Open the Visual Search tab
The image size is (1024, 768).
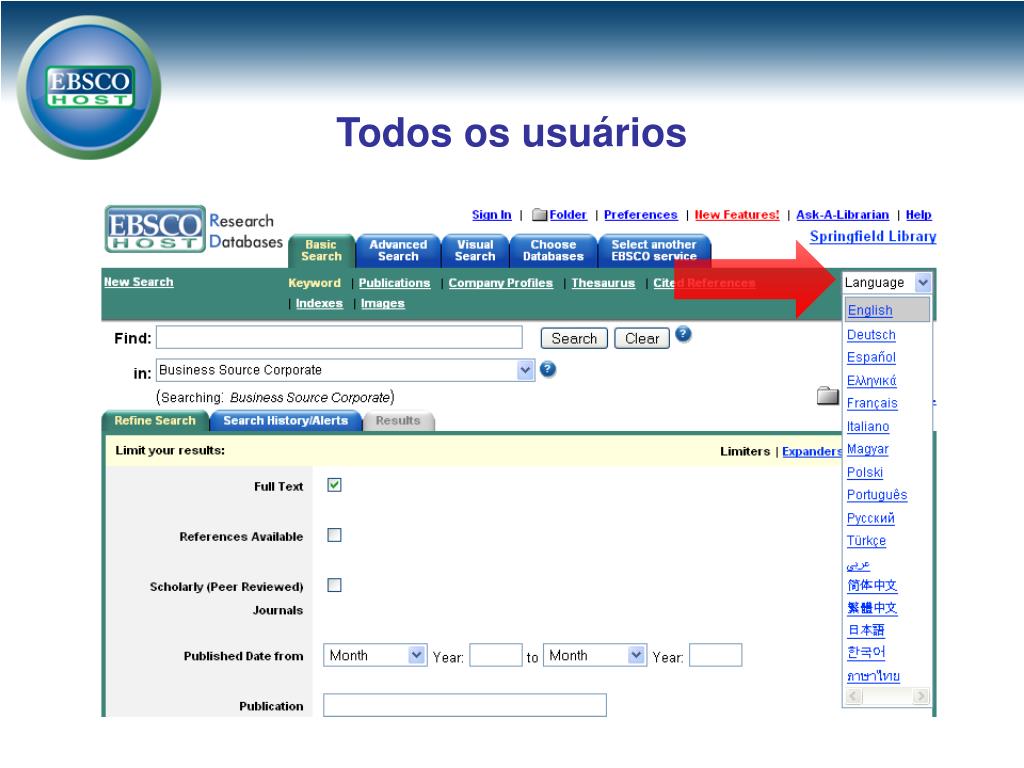[x=475, y=251]
